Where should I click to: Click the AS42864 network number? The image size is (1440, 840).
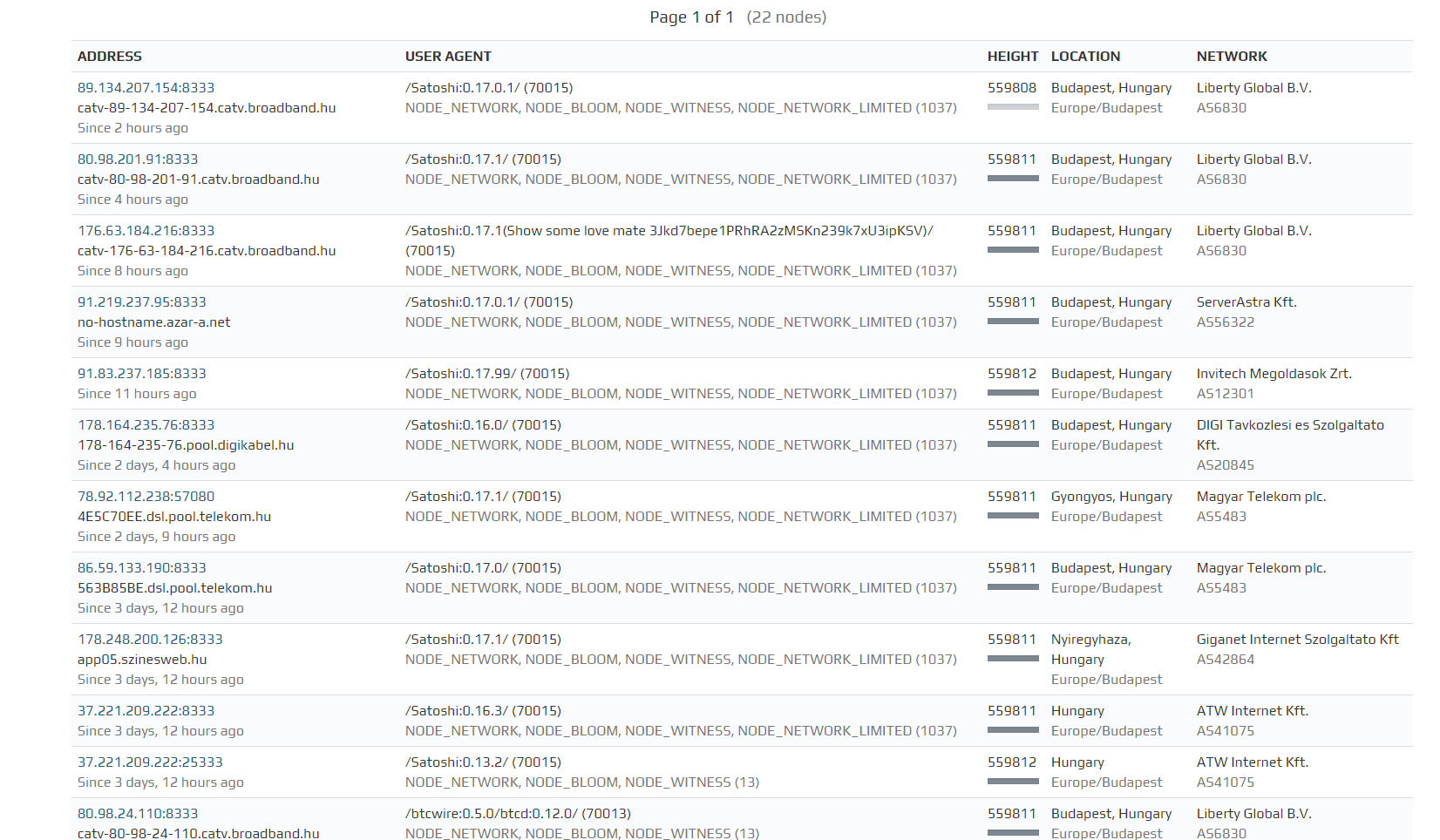1226,660
